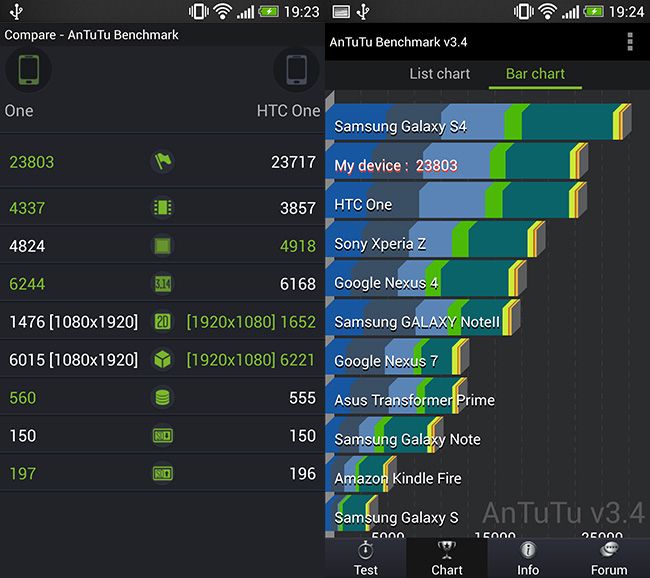
Task: Select the My device 23803 bar
Action: click(x=457, y=161)
